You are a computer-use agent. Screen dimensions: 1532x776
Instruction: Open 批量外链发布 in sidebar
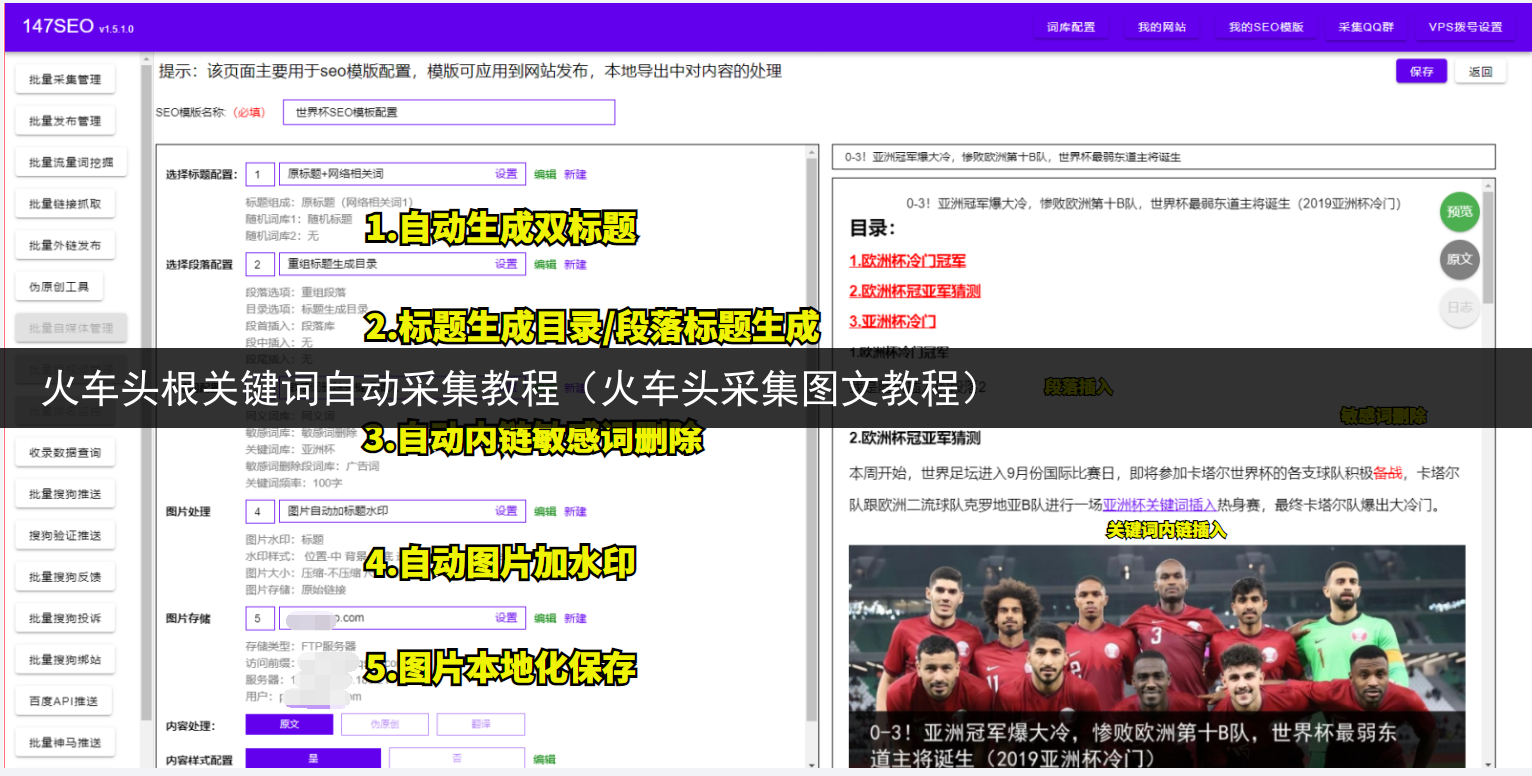coord(65,246)
